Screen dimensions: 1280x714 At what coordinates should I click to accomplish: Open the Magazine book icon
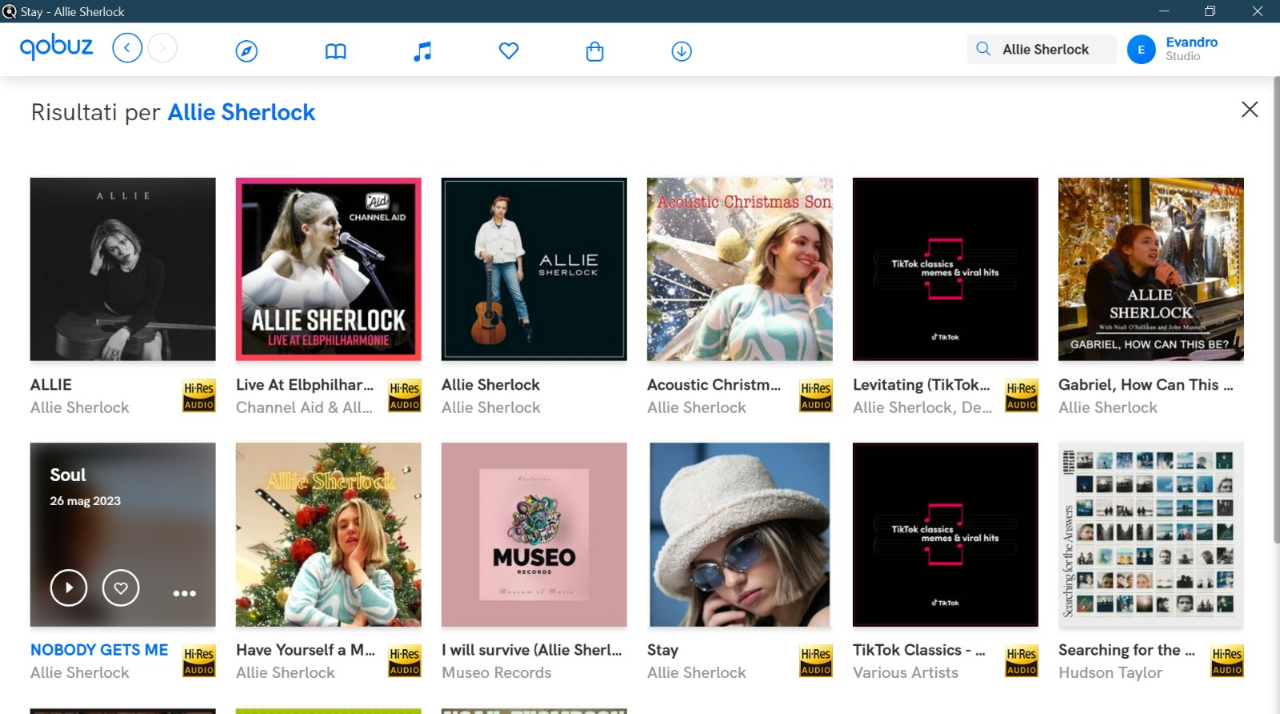(x=335, y=51)
